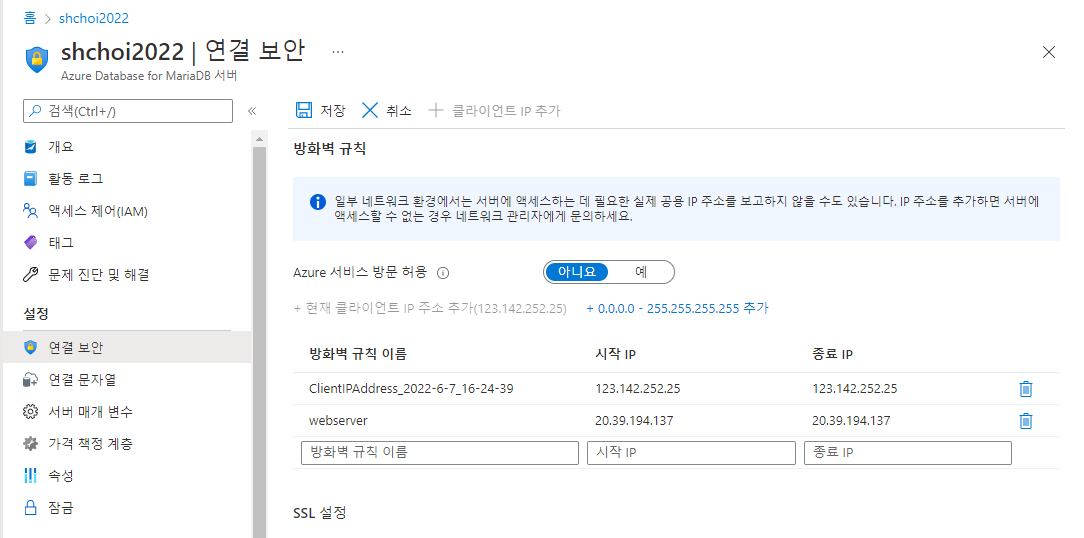Click webserver start IP 20.39.194.137

click(x=634, y=420)
